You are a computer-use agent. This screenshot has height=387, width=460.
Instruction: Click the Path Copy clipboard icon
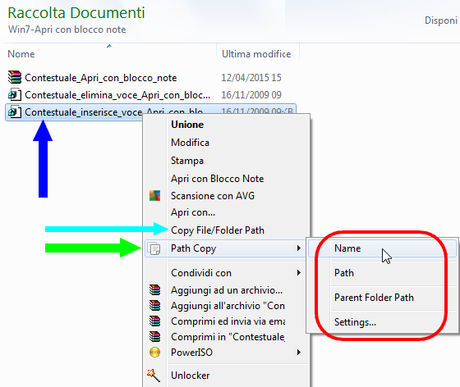click(x=154, y=249)
